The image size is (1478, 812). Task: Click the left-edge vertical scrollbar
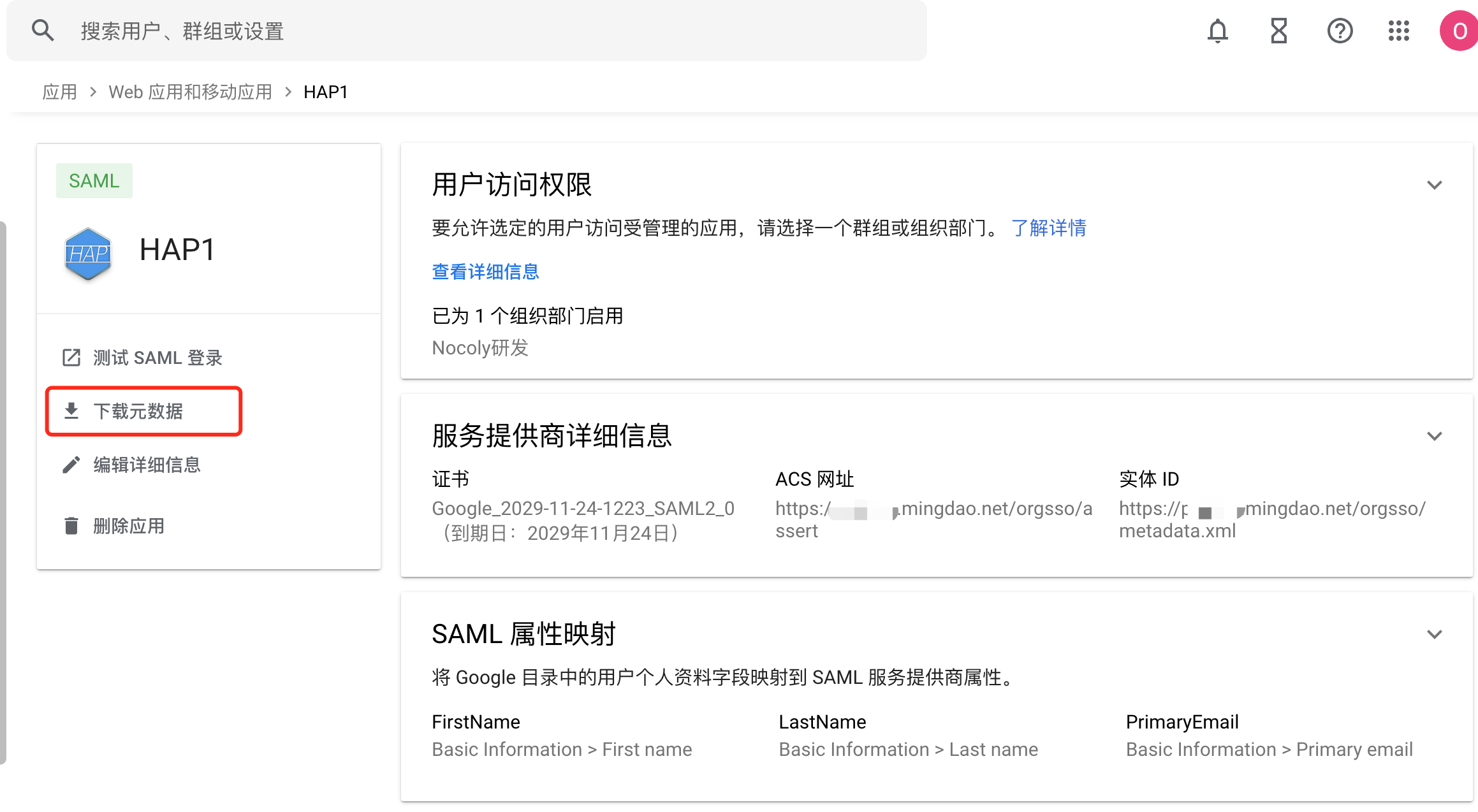click(x=3, y=492)
